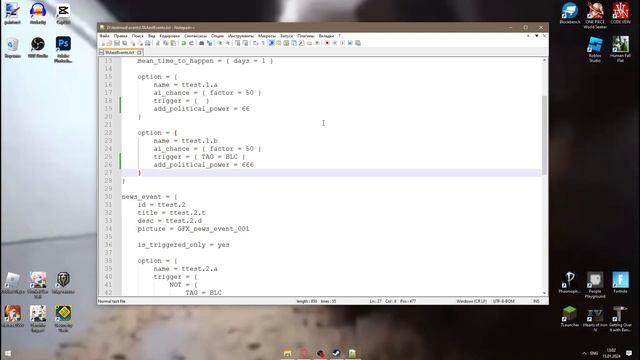Toggle the highlighted Indent Guide icon
Screen dimensions: 640x360
pos(271,43)
